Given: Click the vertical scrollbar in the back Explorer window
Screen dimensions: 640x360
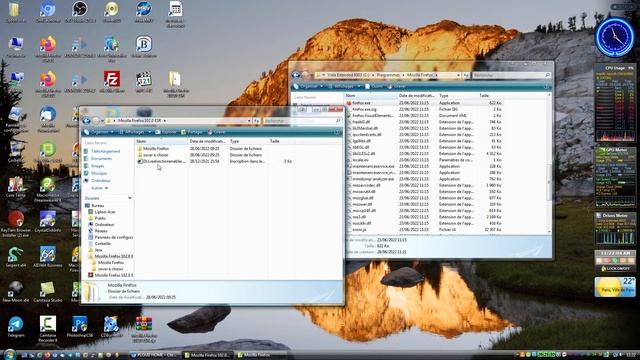Looking at the screenshot, I should (549, 182).
